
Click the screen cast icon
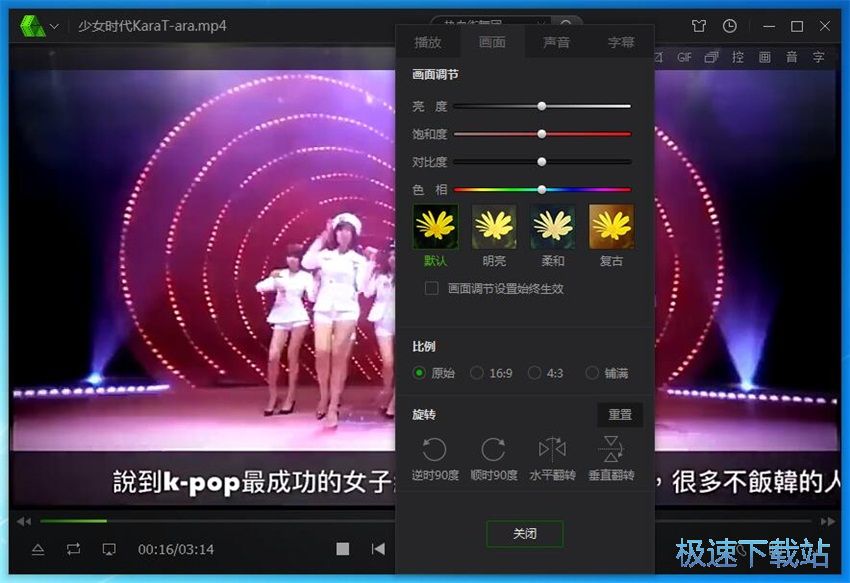click(x=109, y=549)
